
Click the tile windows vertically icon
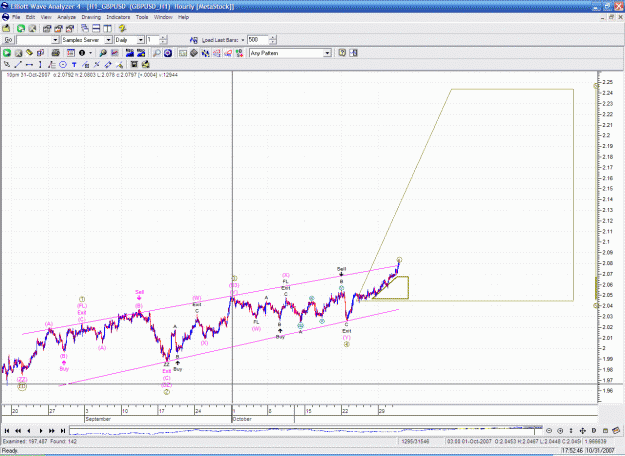(x=107, y=28)
